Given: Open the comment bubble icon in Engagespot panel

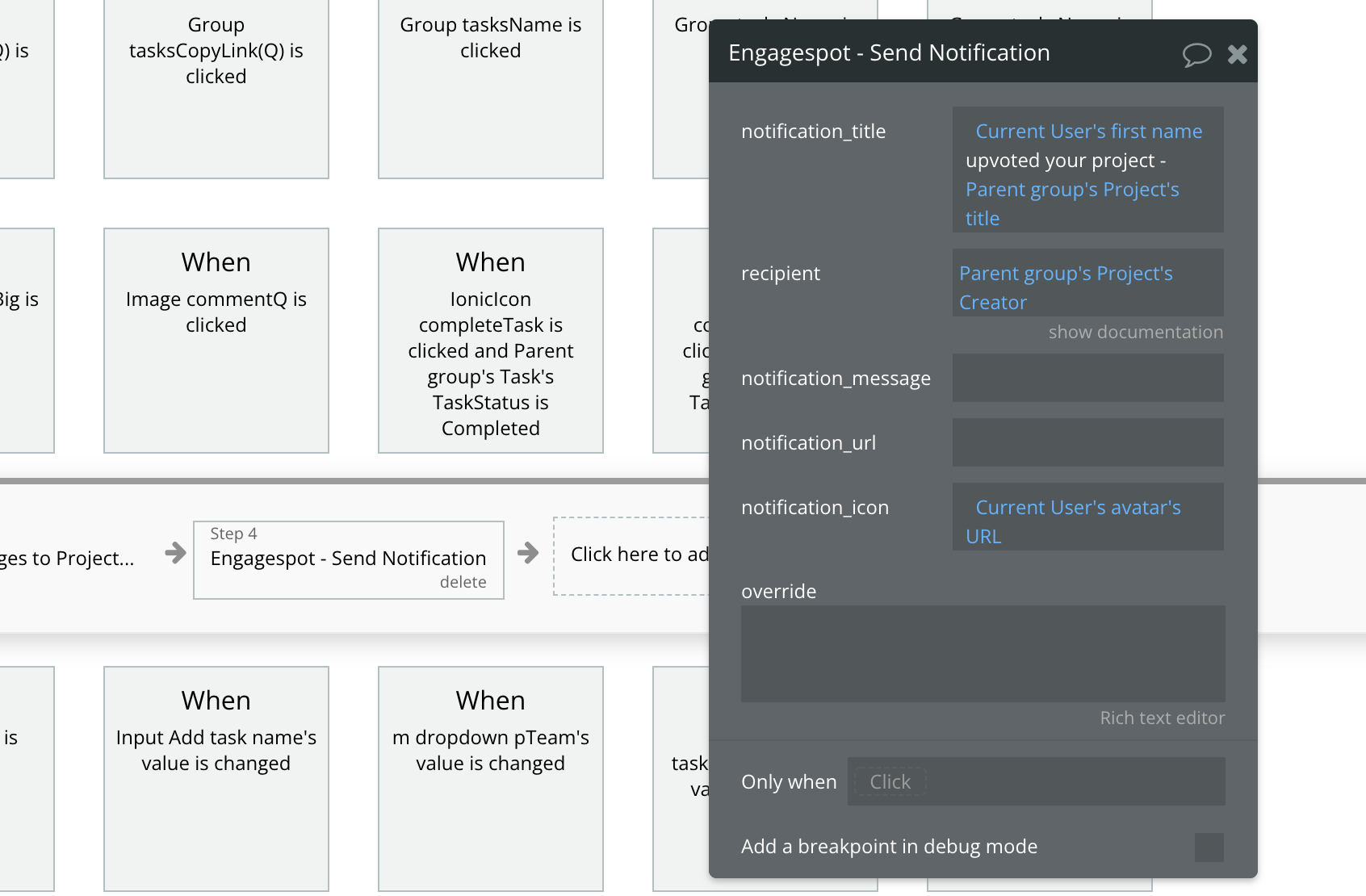Looking at the screenshot, I should pyautogui.click(x=1196, y=55).
